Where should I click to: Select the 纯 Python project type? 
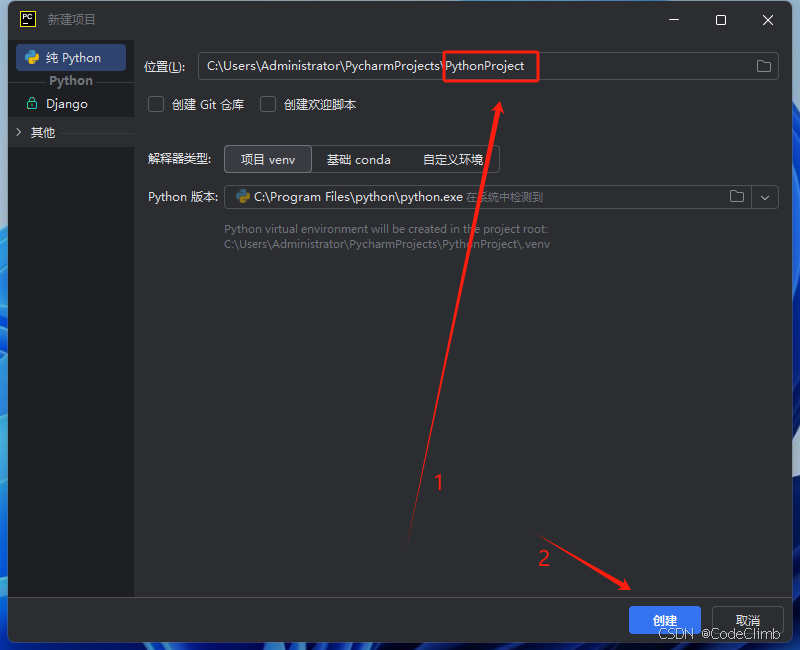[x=71, y=58]
